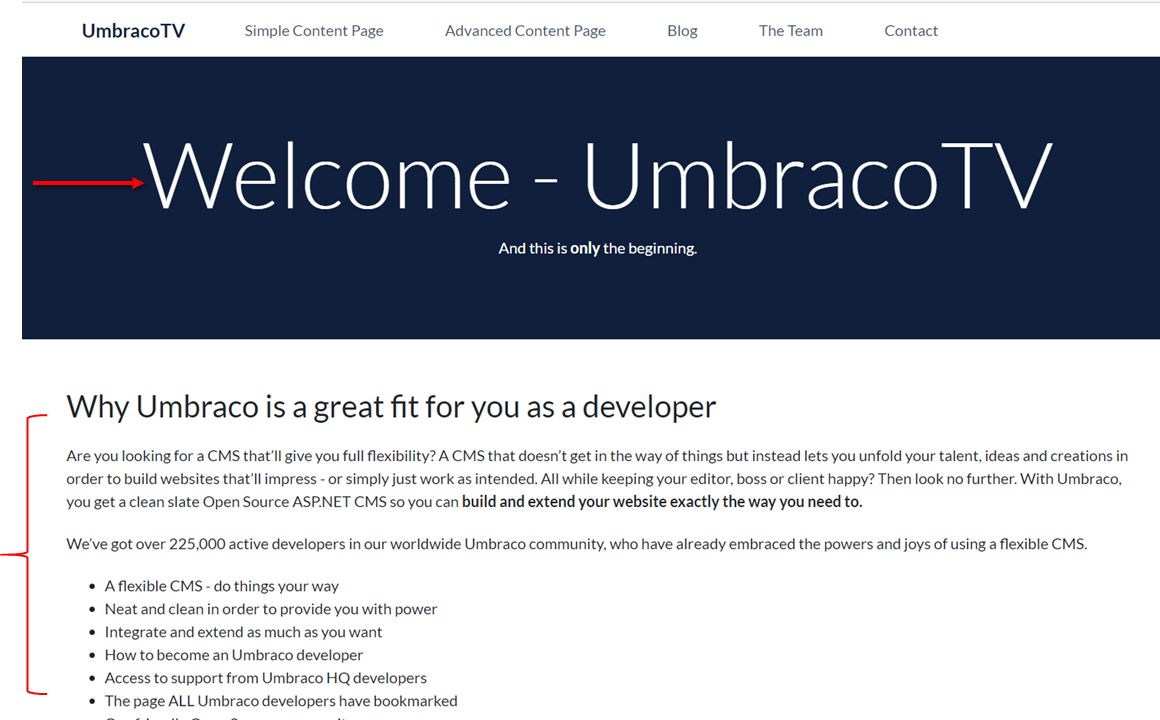The width and height of the screenshot is (1160, 720).
Task: Navigate to The Team page
Action: point(791,30)
